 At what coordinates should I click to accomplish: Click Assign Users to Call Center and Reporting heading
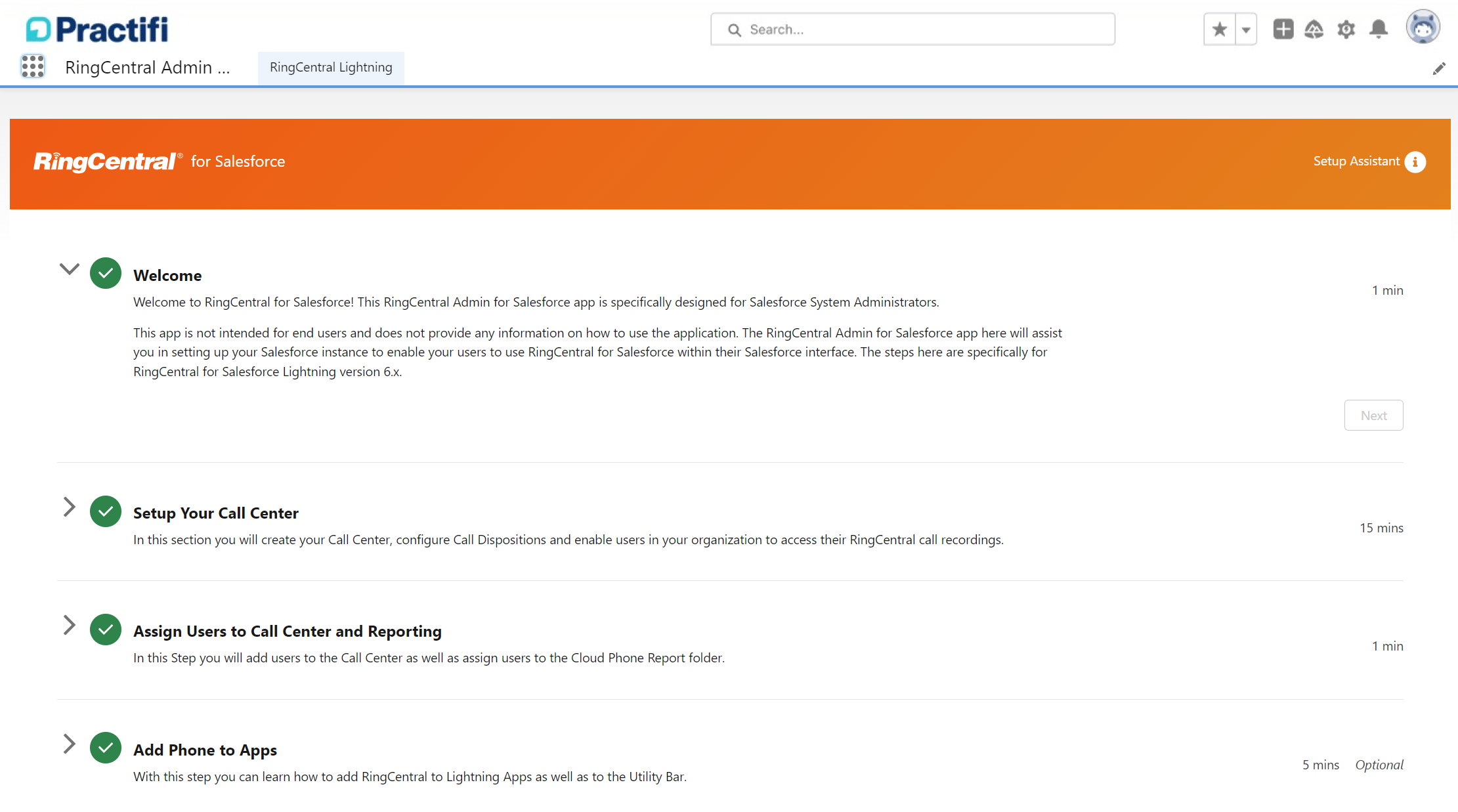[288, 631]
